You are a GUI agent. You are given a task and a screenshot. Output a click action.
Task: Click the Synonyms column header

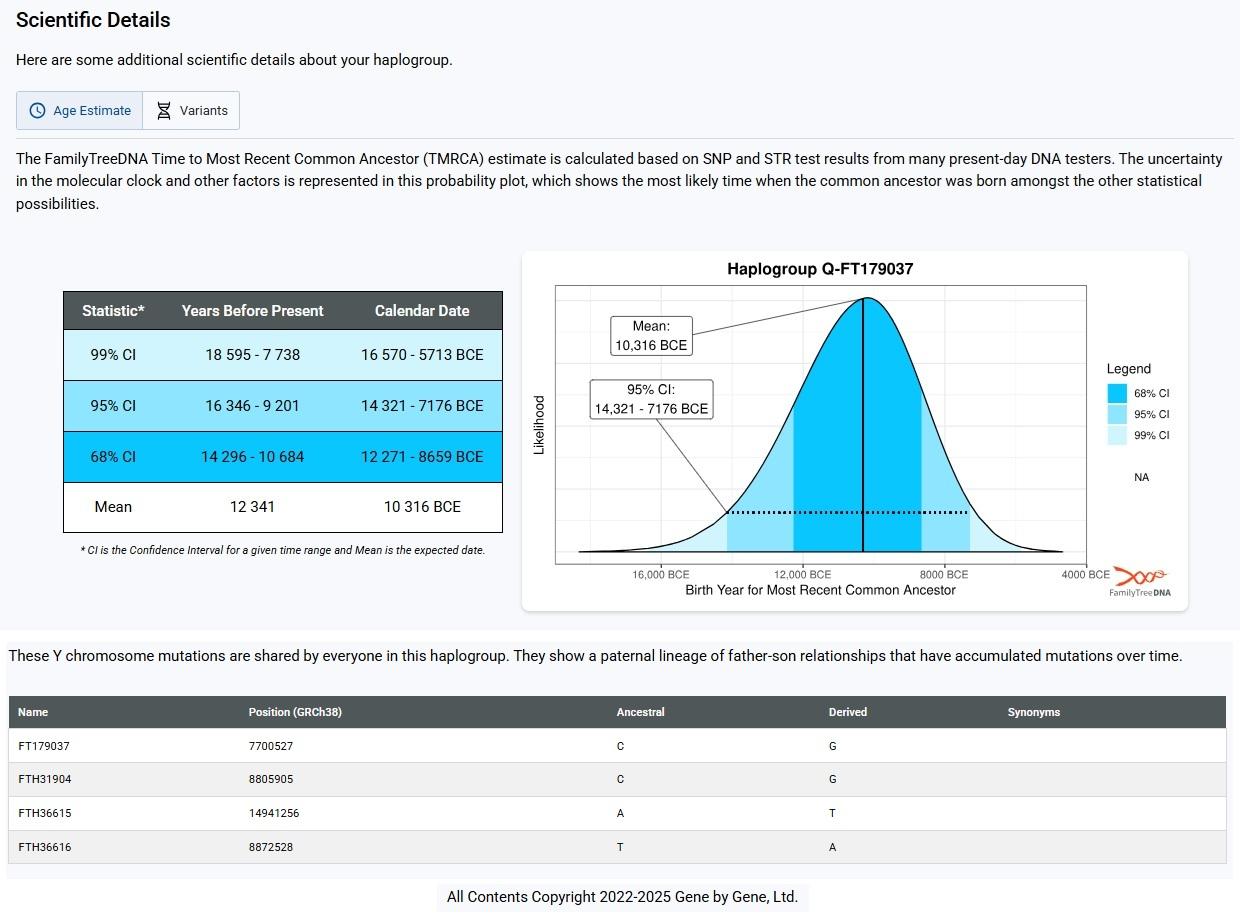(1033, 712)
